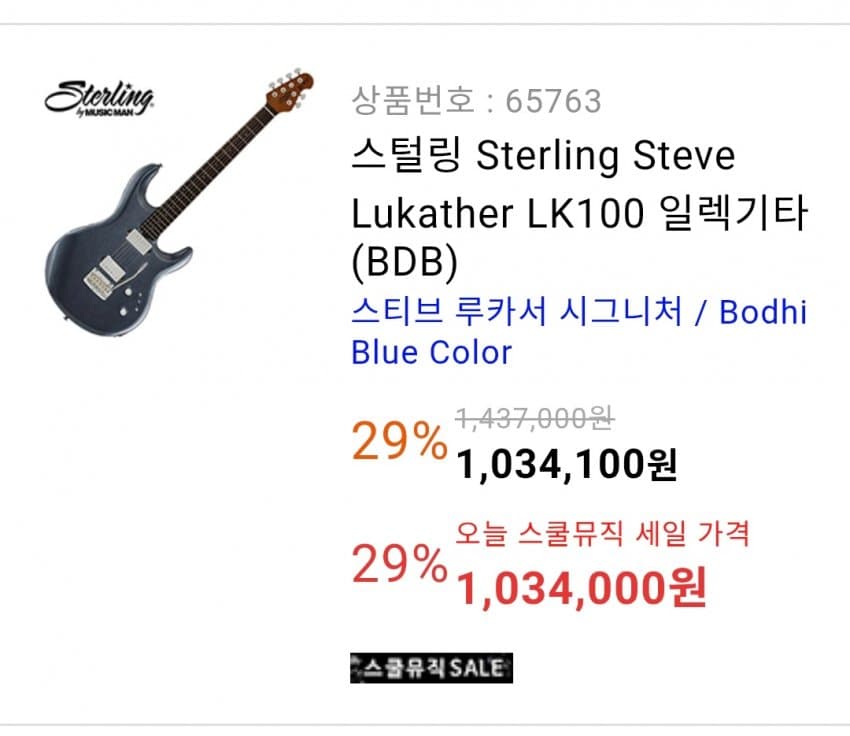Click the Blue Color text link
The width and height of the screenshot is (850, 736).
tap(431, 352)
